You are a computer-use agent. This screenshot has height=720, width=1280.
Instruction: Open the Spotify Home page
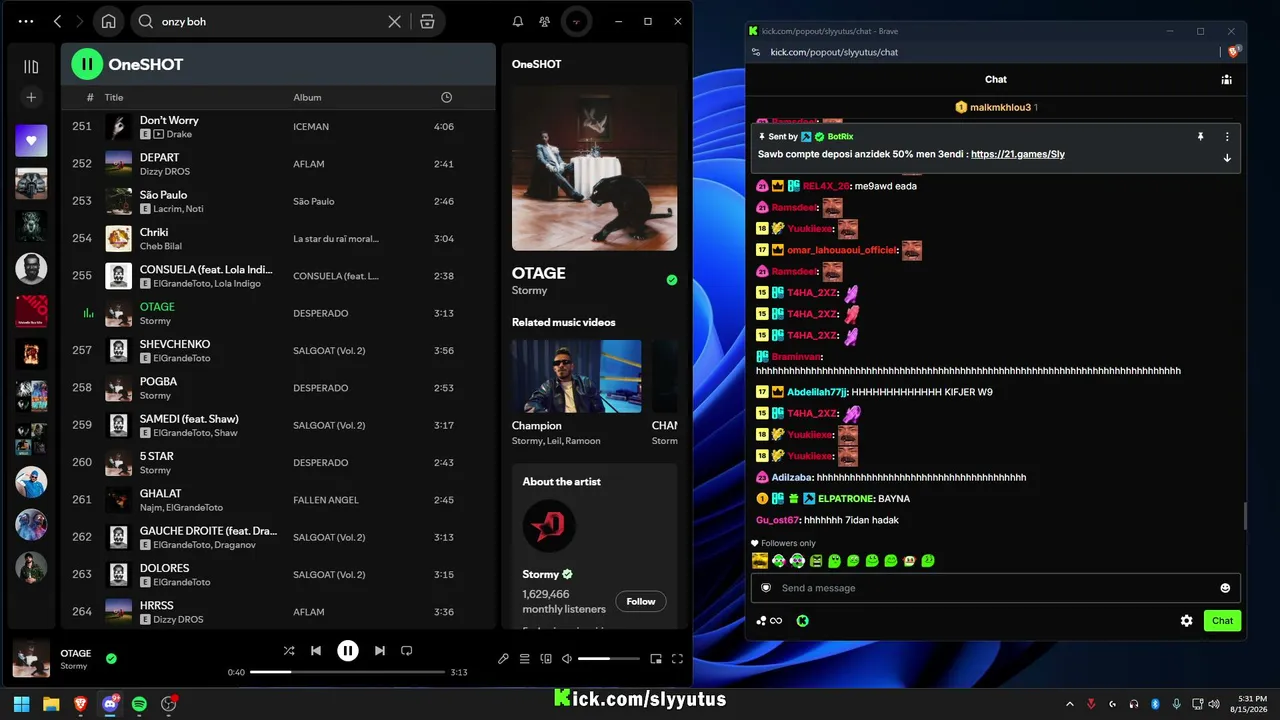pyautogui.click(x=108, y=21)
